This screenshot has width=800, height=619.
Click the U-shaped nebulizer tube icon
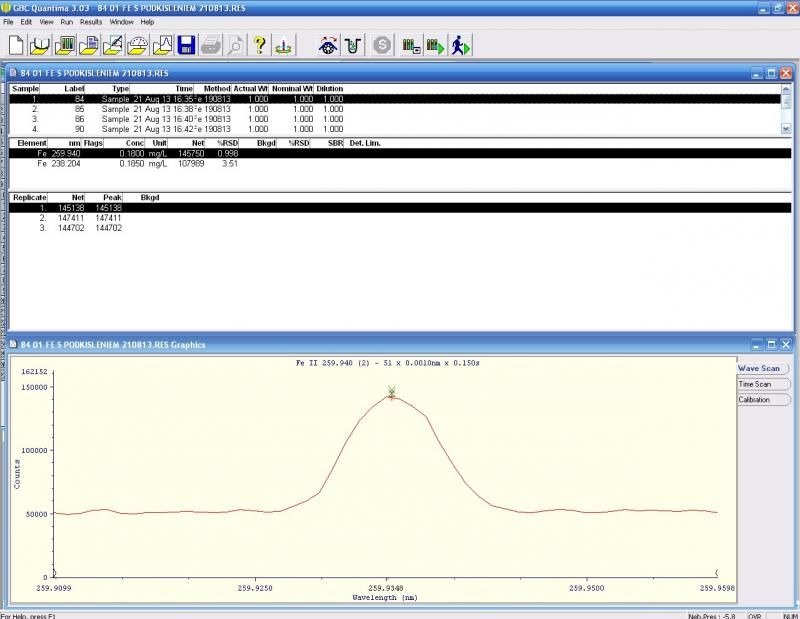[353, 45]
